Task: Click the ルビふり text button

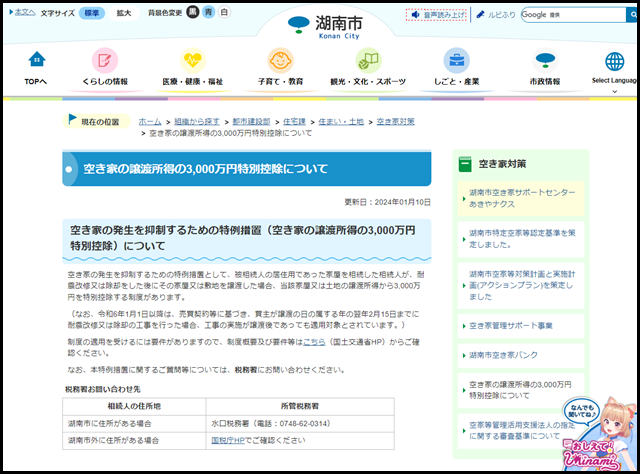Action: [x=502, y=15]
